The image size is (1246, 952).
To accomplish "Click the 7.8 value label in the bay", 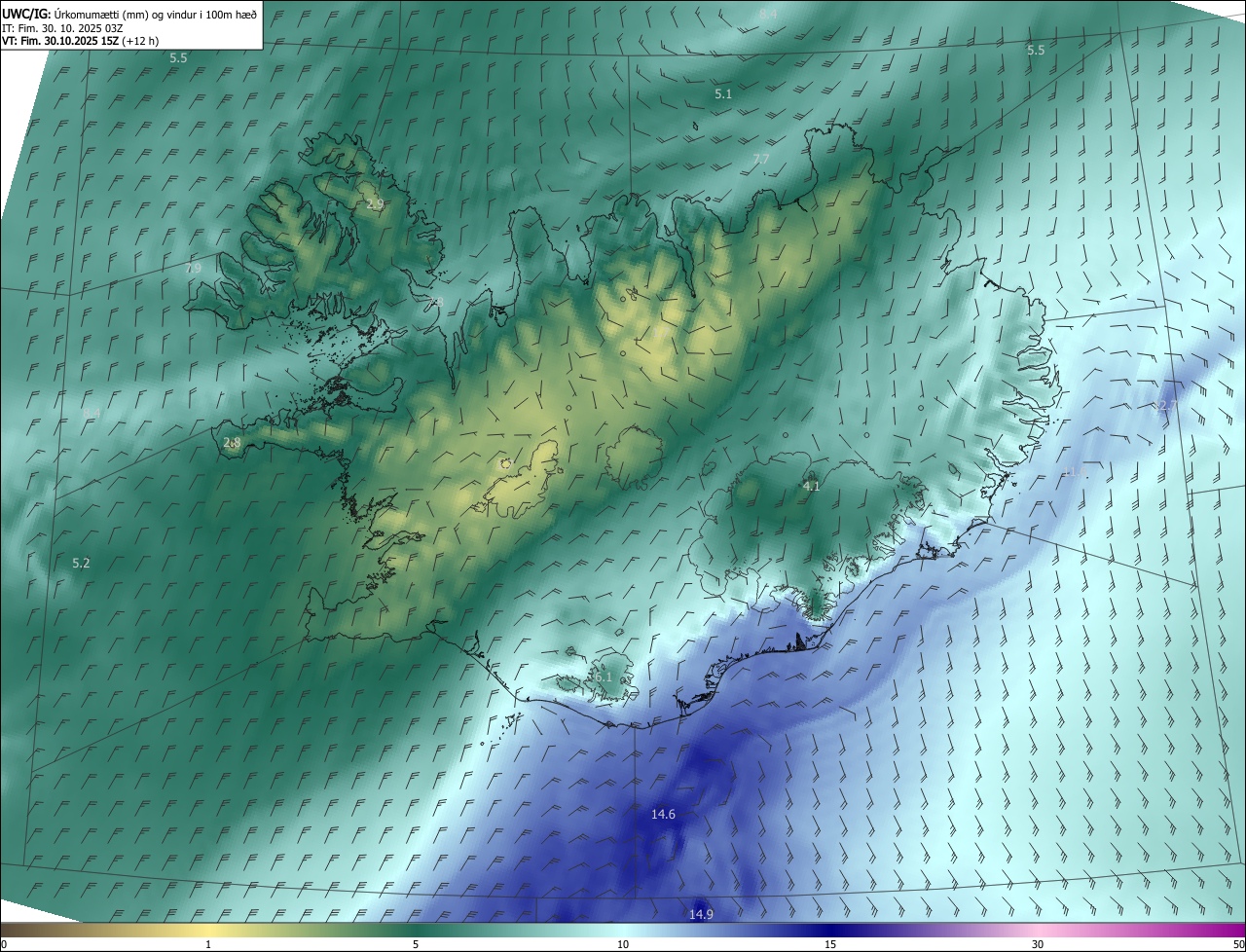I will (x=434, y=303).
